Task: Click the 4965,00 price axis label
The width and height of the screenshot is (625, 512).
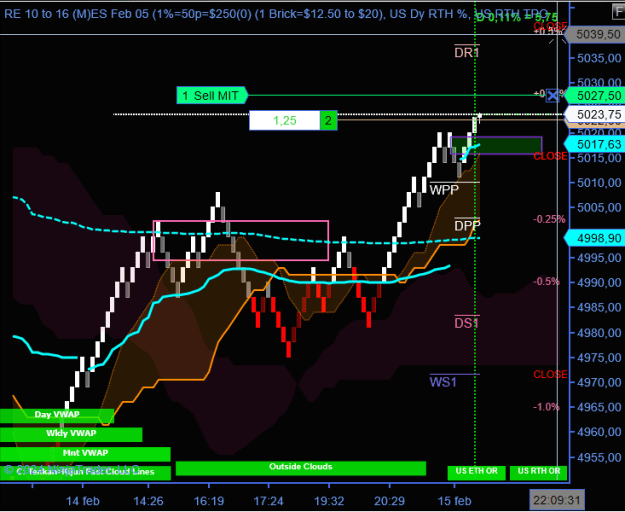Action: 599,407
